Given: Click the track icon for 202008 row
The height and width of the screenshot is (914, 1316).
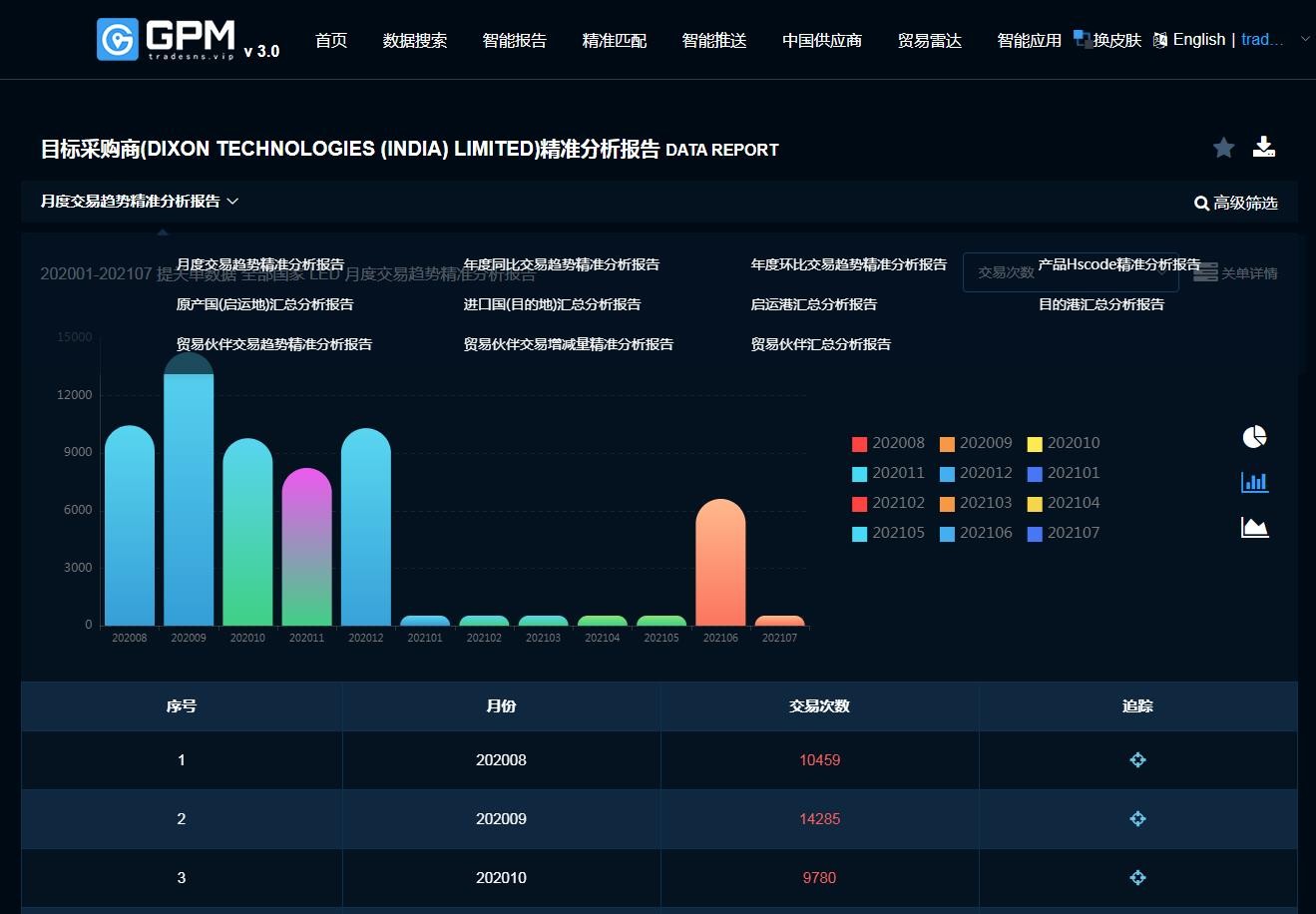Looking at the screenshot, I should click(x=1137, y=760).
